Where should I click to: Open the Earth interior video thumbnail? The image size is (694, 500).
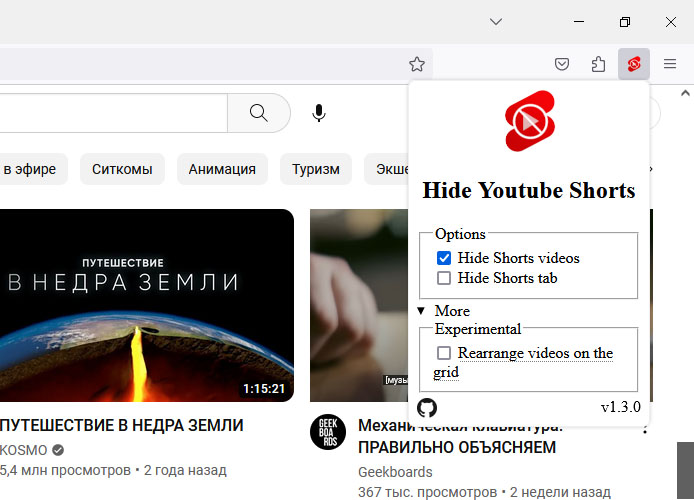(x=147, y=305)
